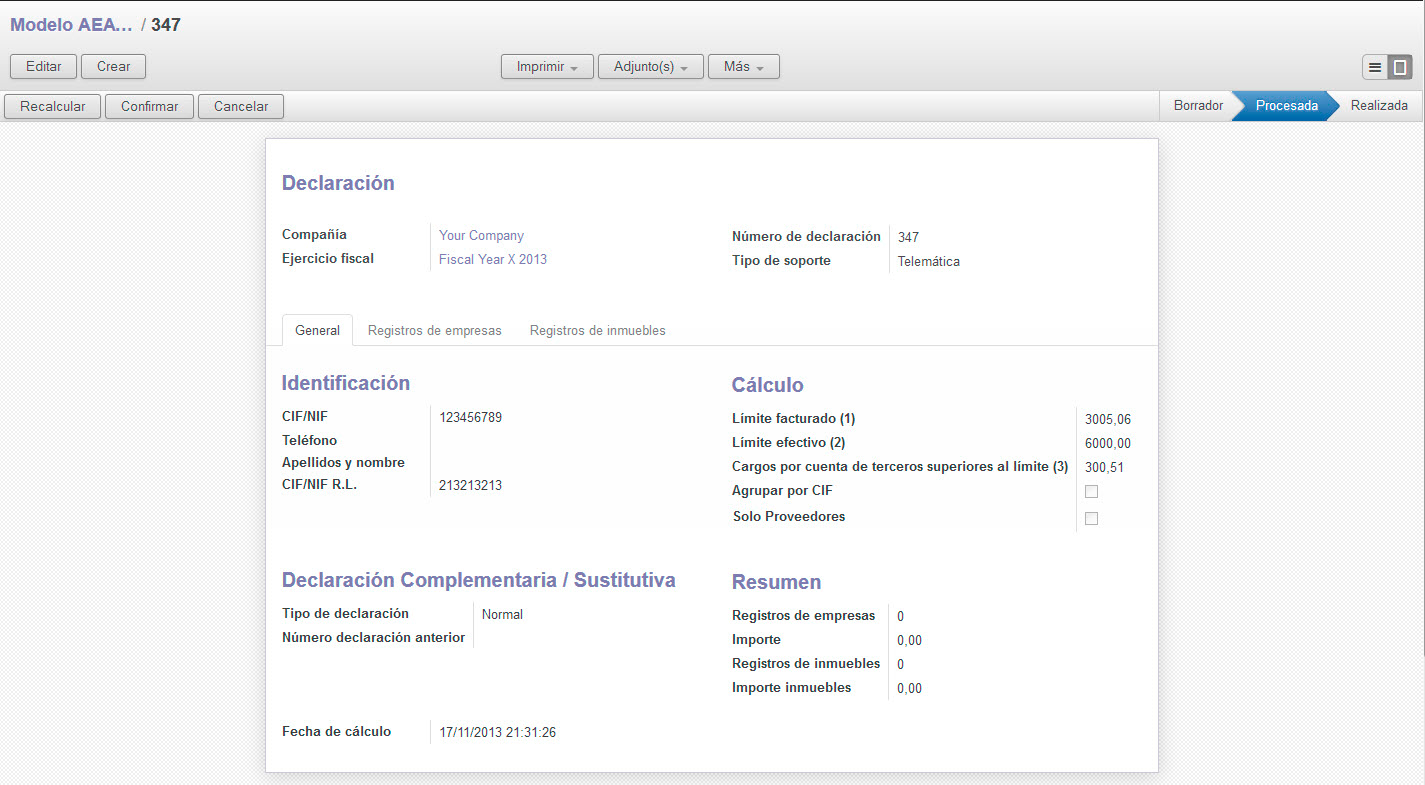Switch to list view icon
The height and width of the screenshot is (785, 1425).
coord(1375,67)
